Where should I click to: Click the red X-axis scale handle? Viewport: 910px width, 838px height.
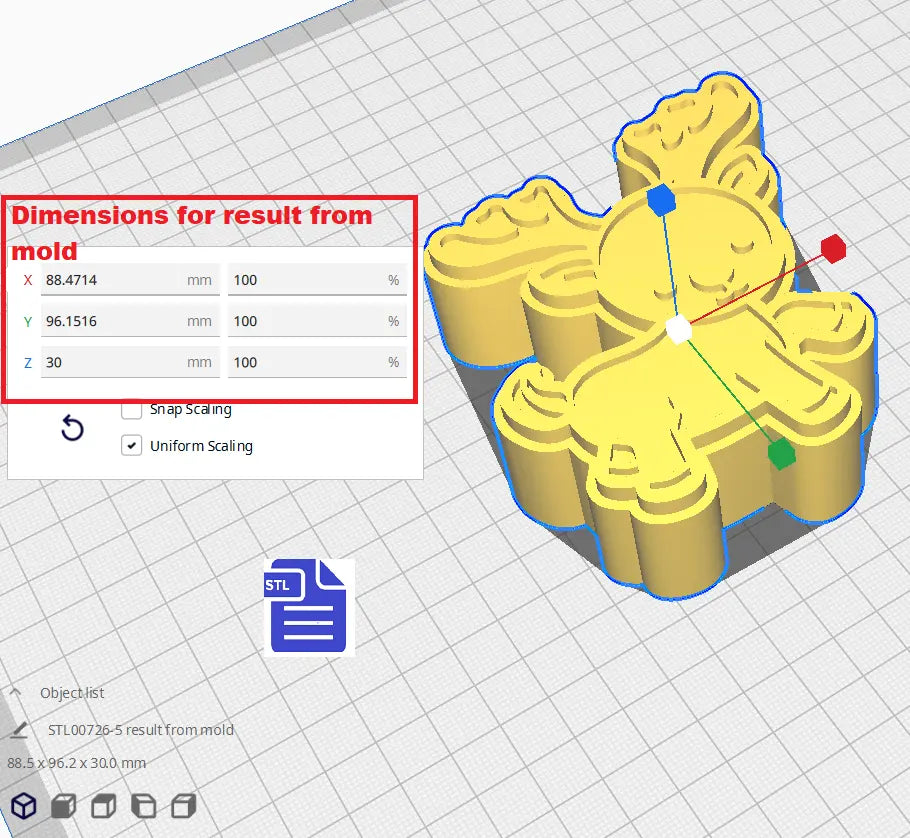point(833,249)
